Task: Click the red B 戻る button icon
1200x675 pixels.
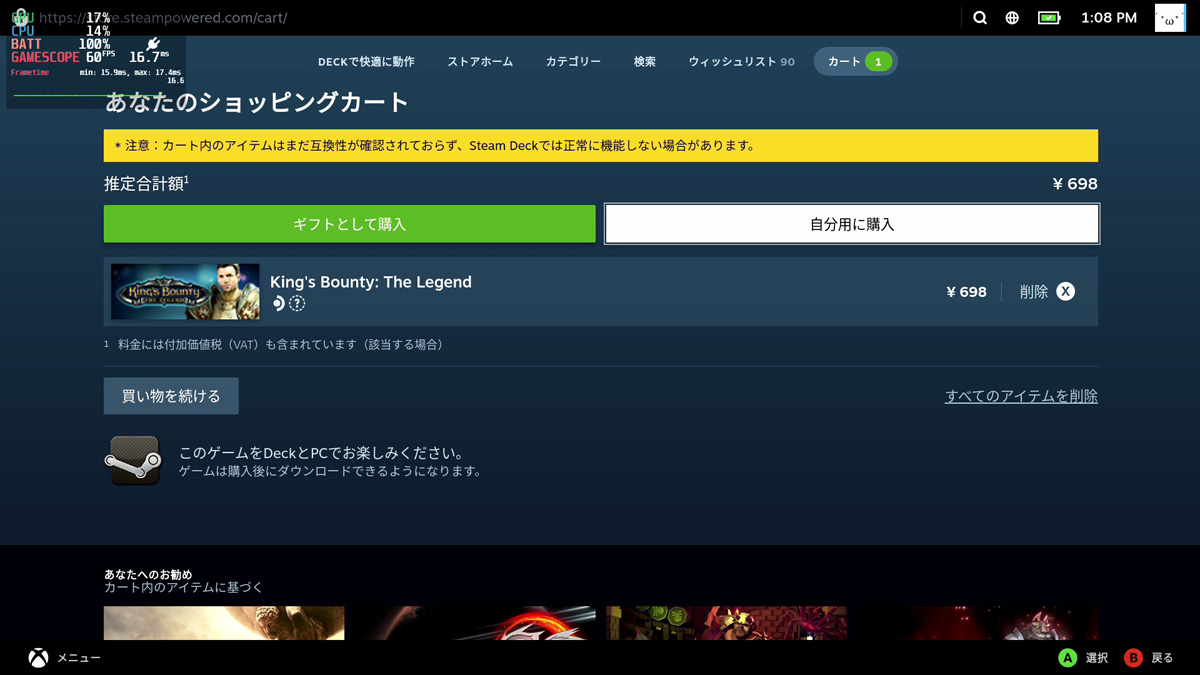Action: (1133, 658)
